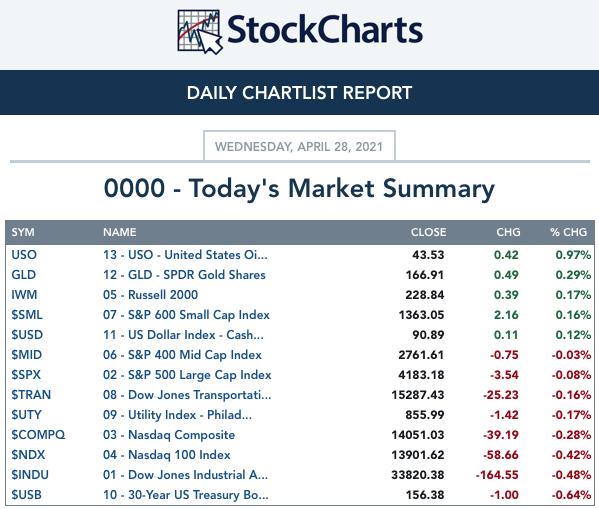Click the CLOSE column header

[428, 232]
